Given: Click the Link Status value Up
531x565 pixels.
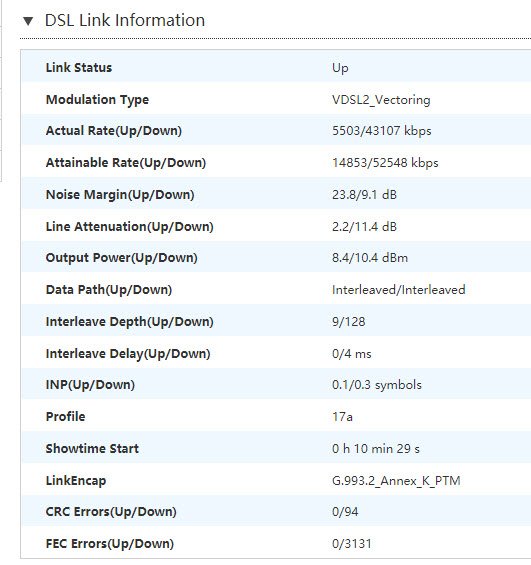Looking at the screenshot, I should point(340,68).
